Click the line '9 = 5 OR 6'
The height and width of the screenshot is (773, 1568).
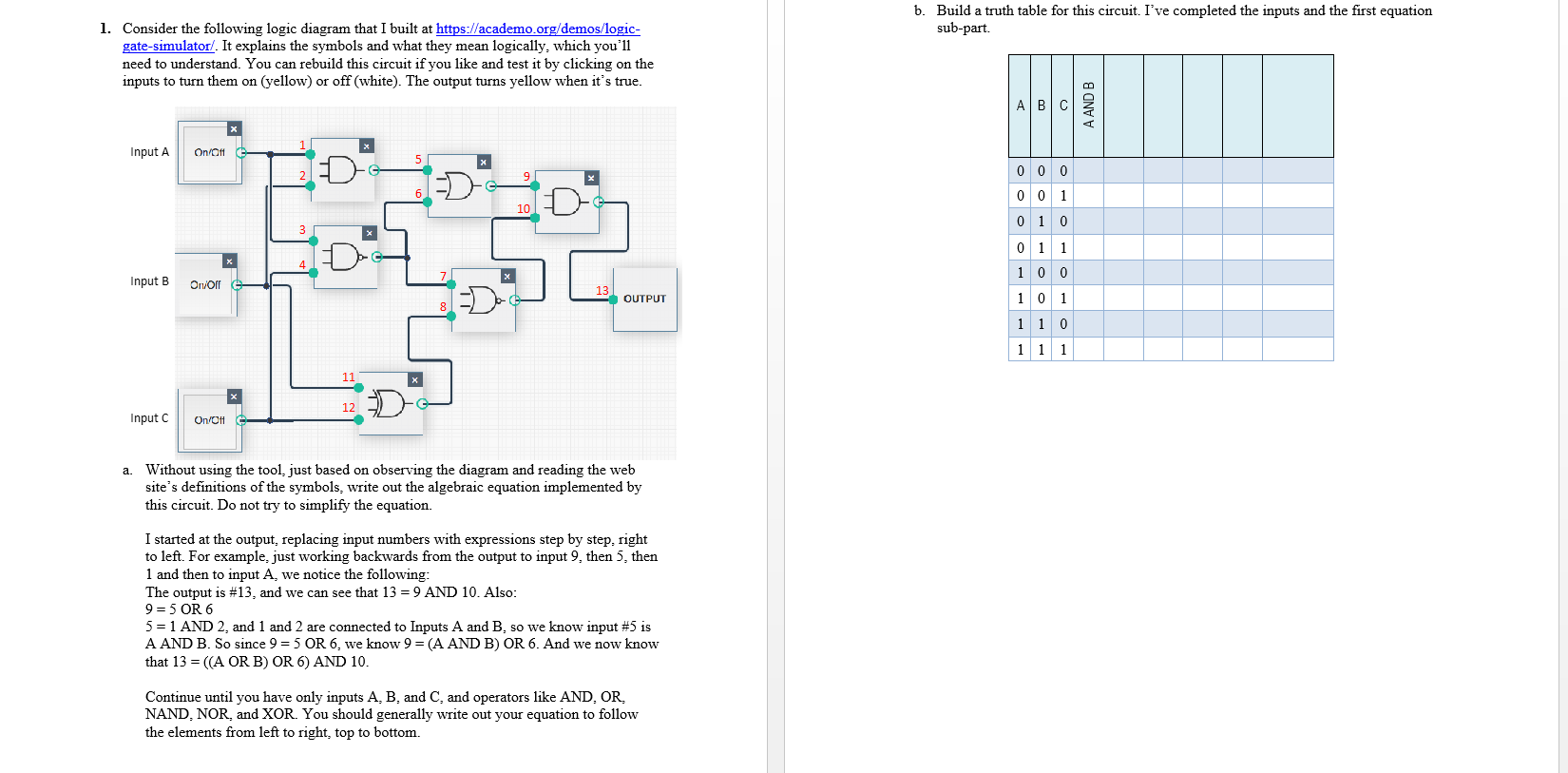coord(179,609)
